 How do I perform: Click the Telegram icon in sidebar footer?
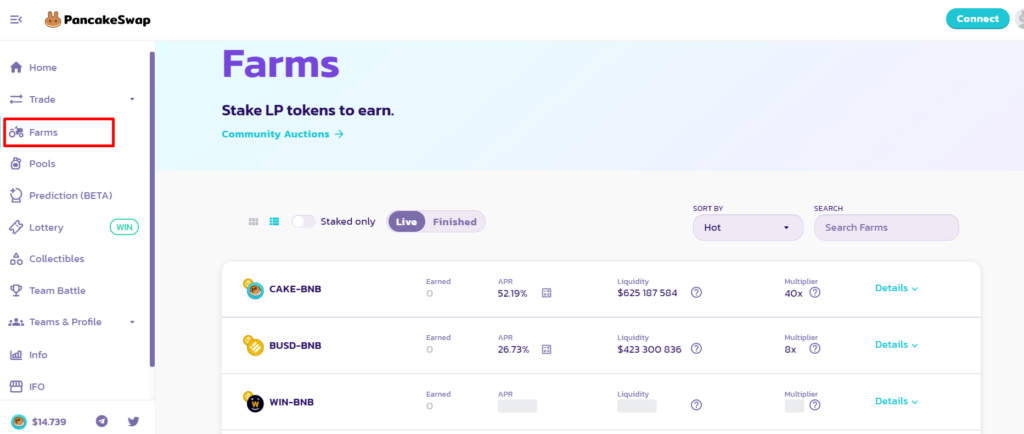(102, 421)
